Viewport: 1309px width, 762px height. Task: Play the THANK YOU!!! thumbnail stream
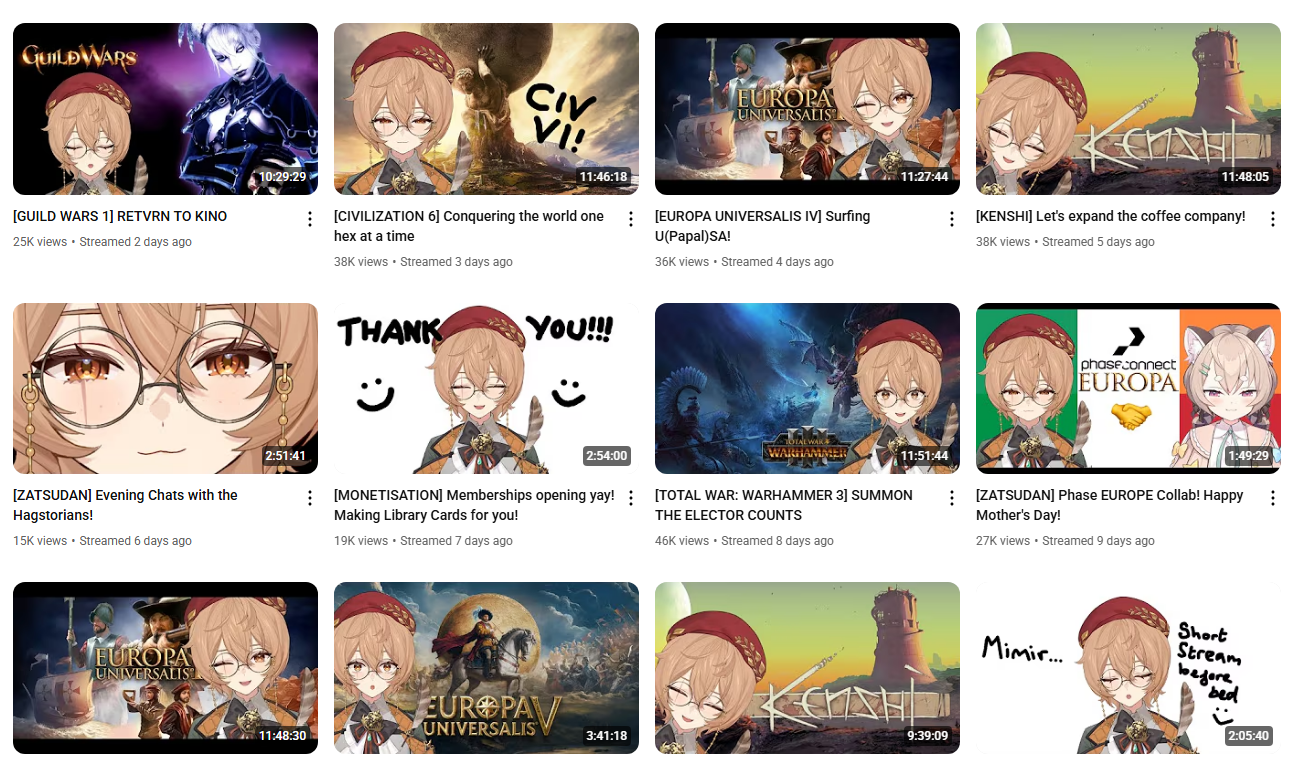click(486, 388)
